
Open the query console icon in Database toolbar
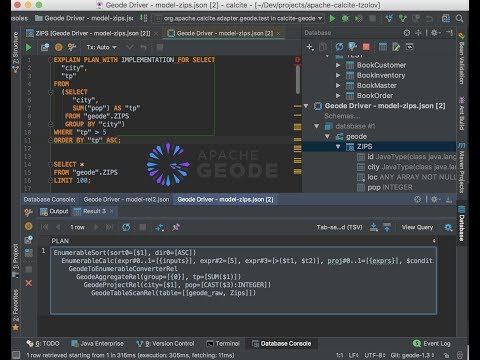point(409,47)
